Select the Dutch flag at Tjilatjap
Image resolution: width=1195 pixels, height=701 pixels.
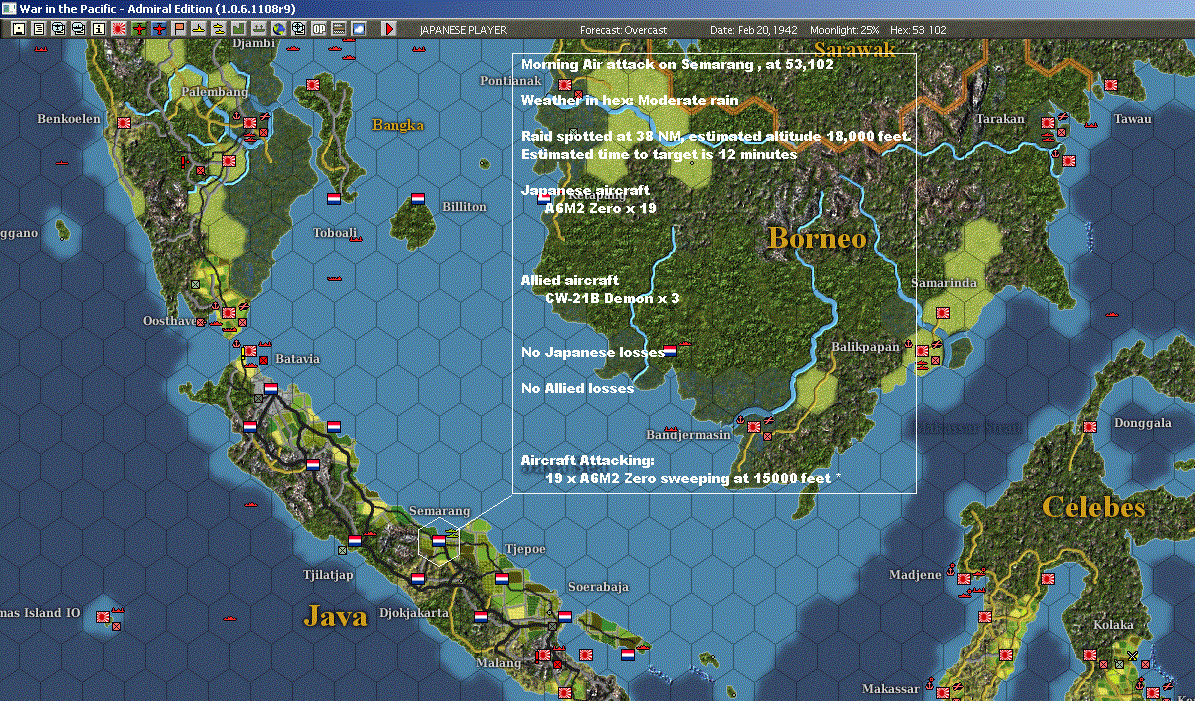click(354, 541)
